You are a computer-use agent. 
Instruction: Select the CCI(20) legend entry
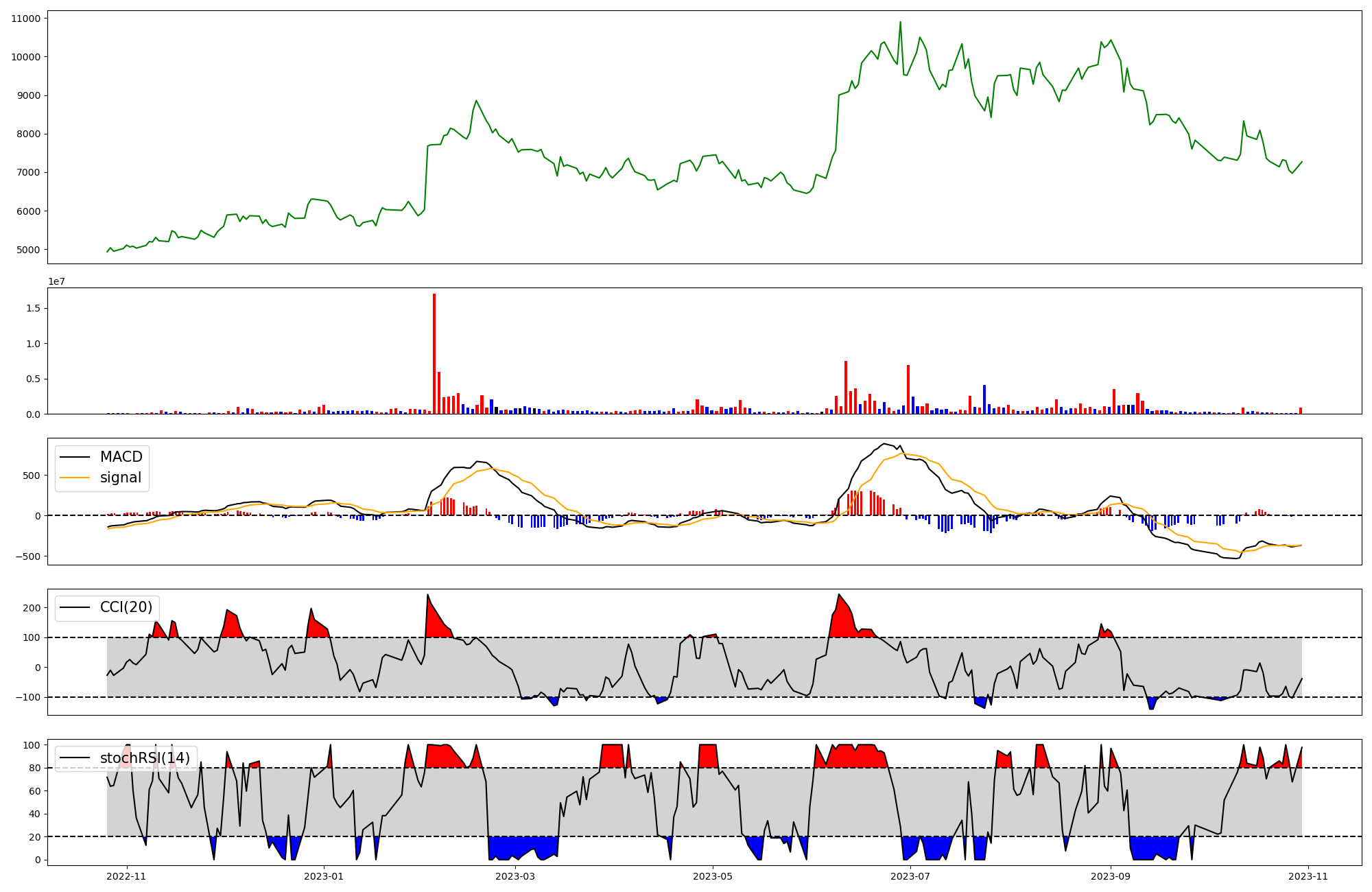tap(126, 607)
